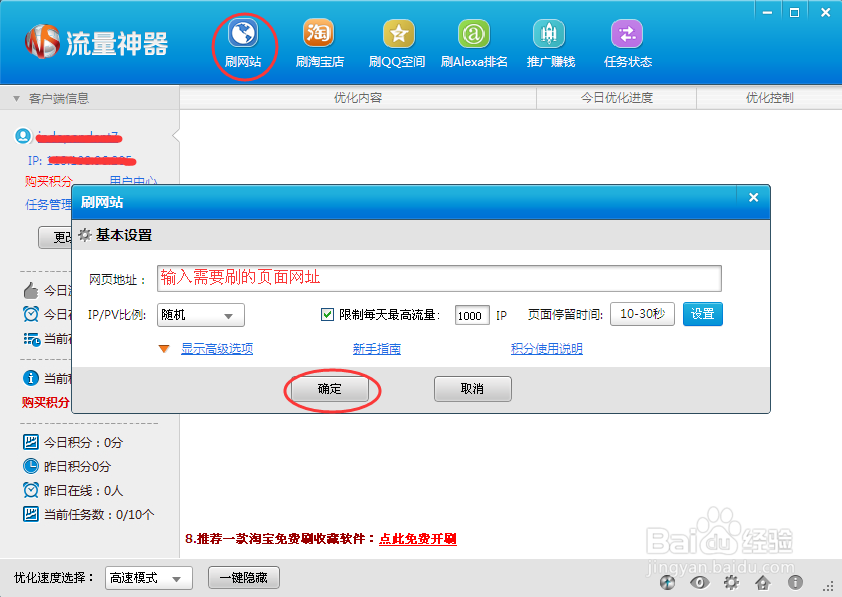Open the 刷Alexa排名 icon
Image resolution: width=842 pixels, height=597 pixels.
coord(474,35)
